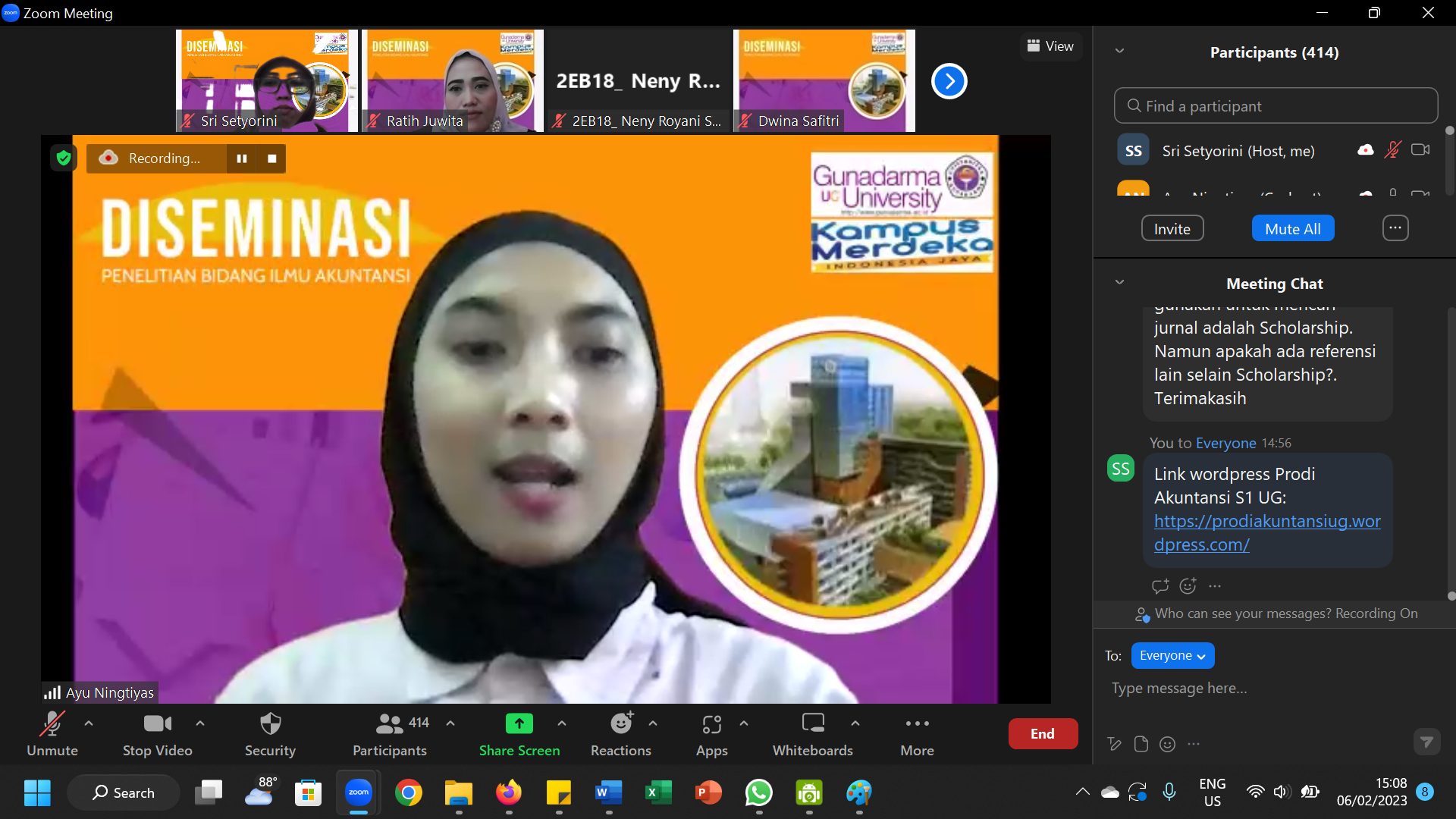Click 'Sri Setyorini (Host, me)' participant name
Screen dimensions: 1456x819
1238,151
